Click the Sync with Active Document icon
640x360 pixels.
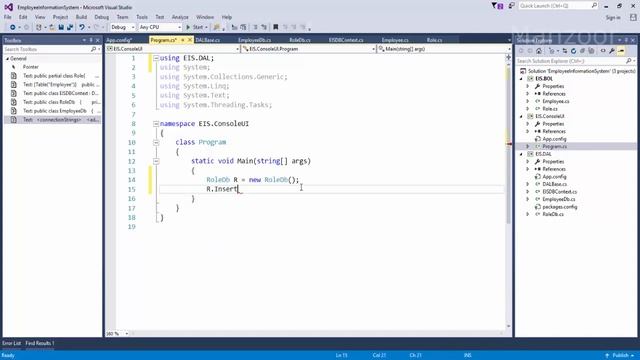565,51
